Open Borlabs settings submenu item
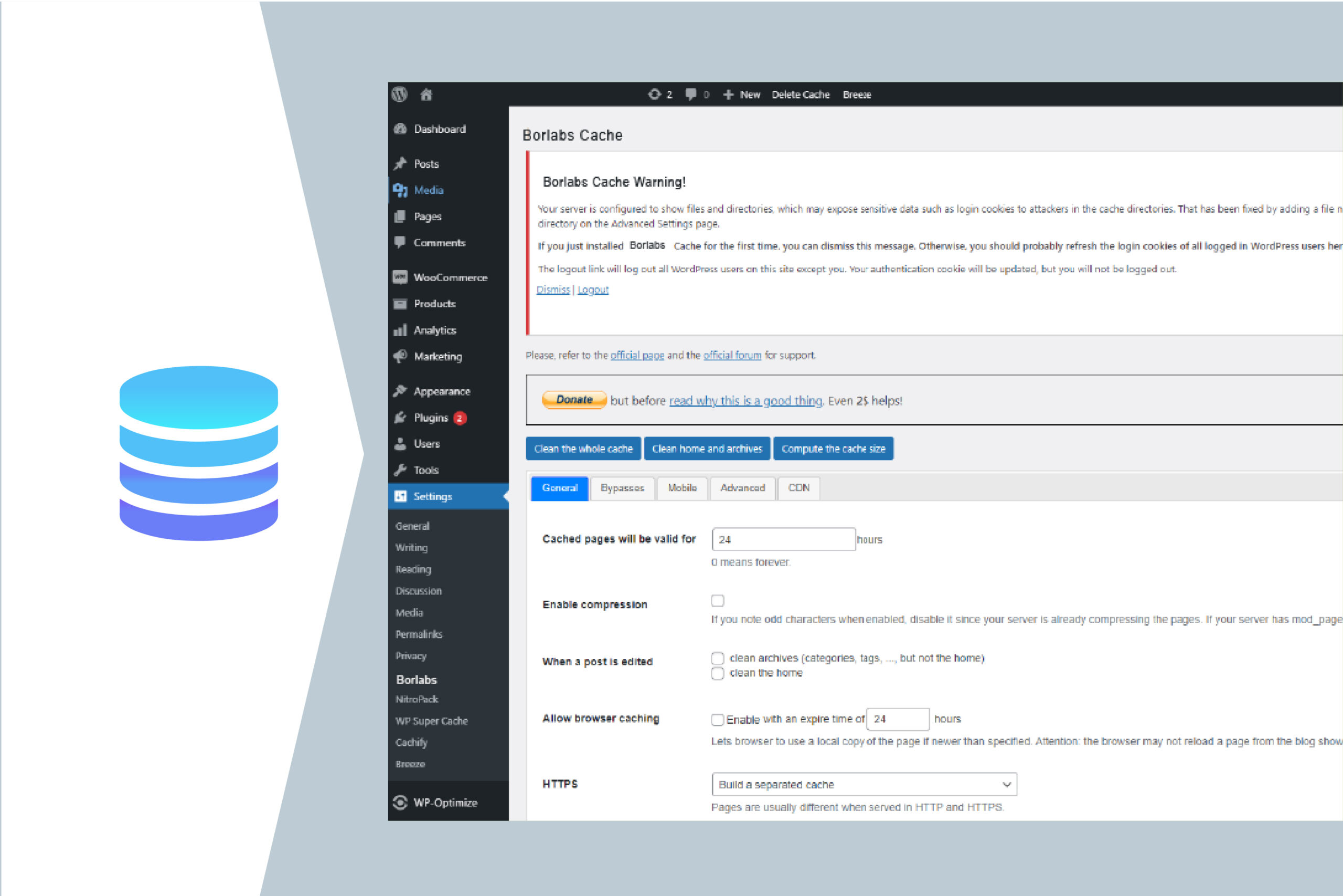Viewport: 1343px width, 896px height. pyautogui.click(x=416, y=680)
